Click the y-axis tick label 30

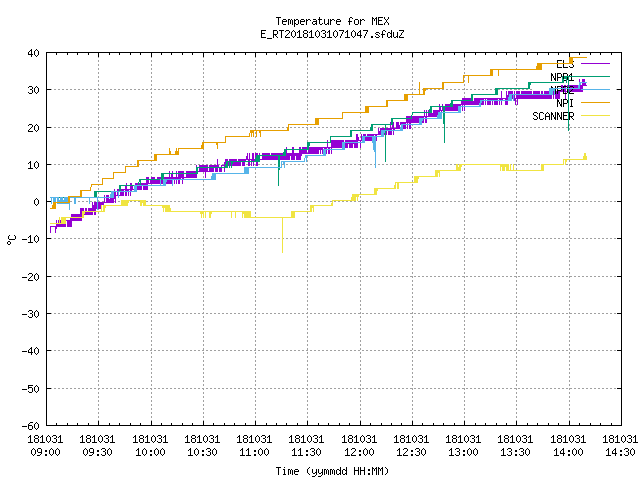click(x=33, y=90)
